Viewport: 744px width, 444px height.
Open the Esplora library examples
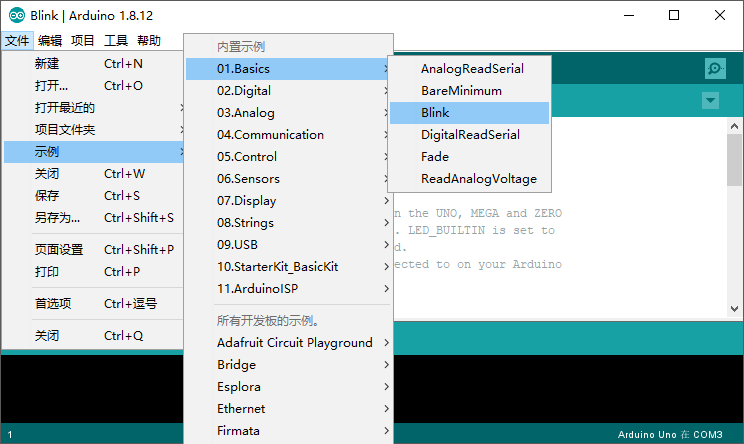pos(288,387)
